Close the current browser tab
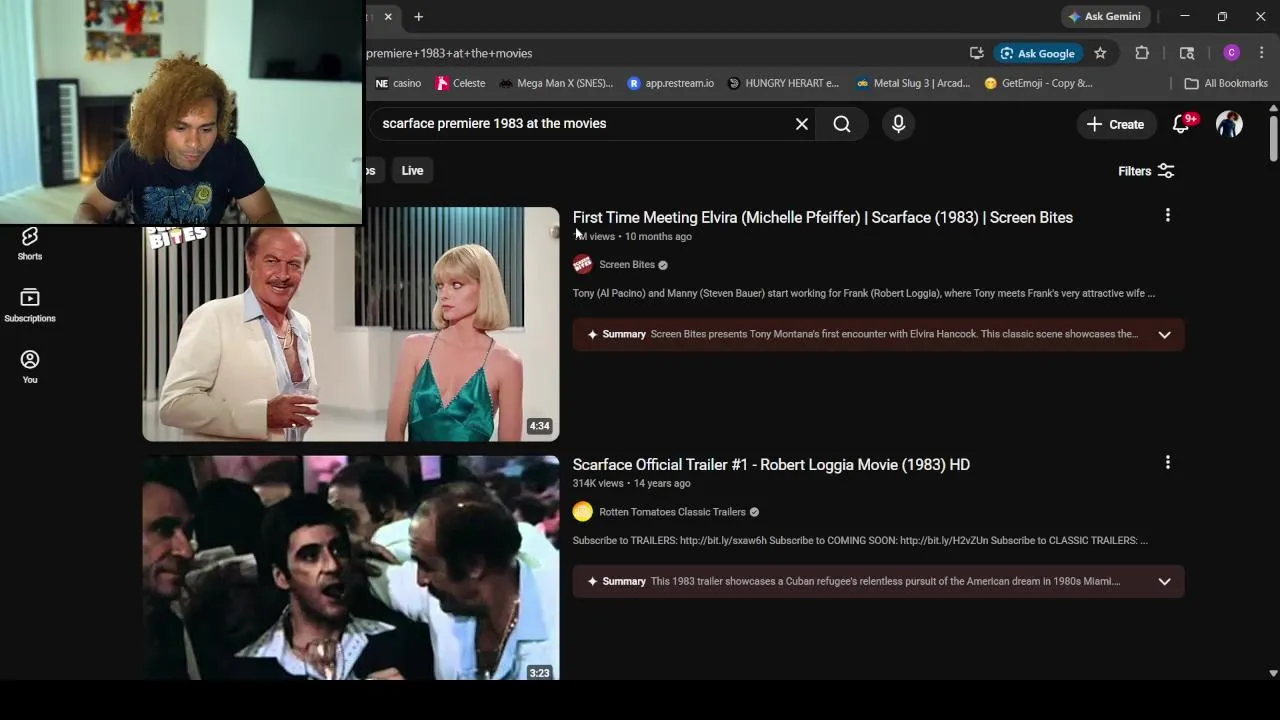1280x720 pixels. click(388, 16)
